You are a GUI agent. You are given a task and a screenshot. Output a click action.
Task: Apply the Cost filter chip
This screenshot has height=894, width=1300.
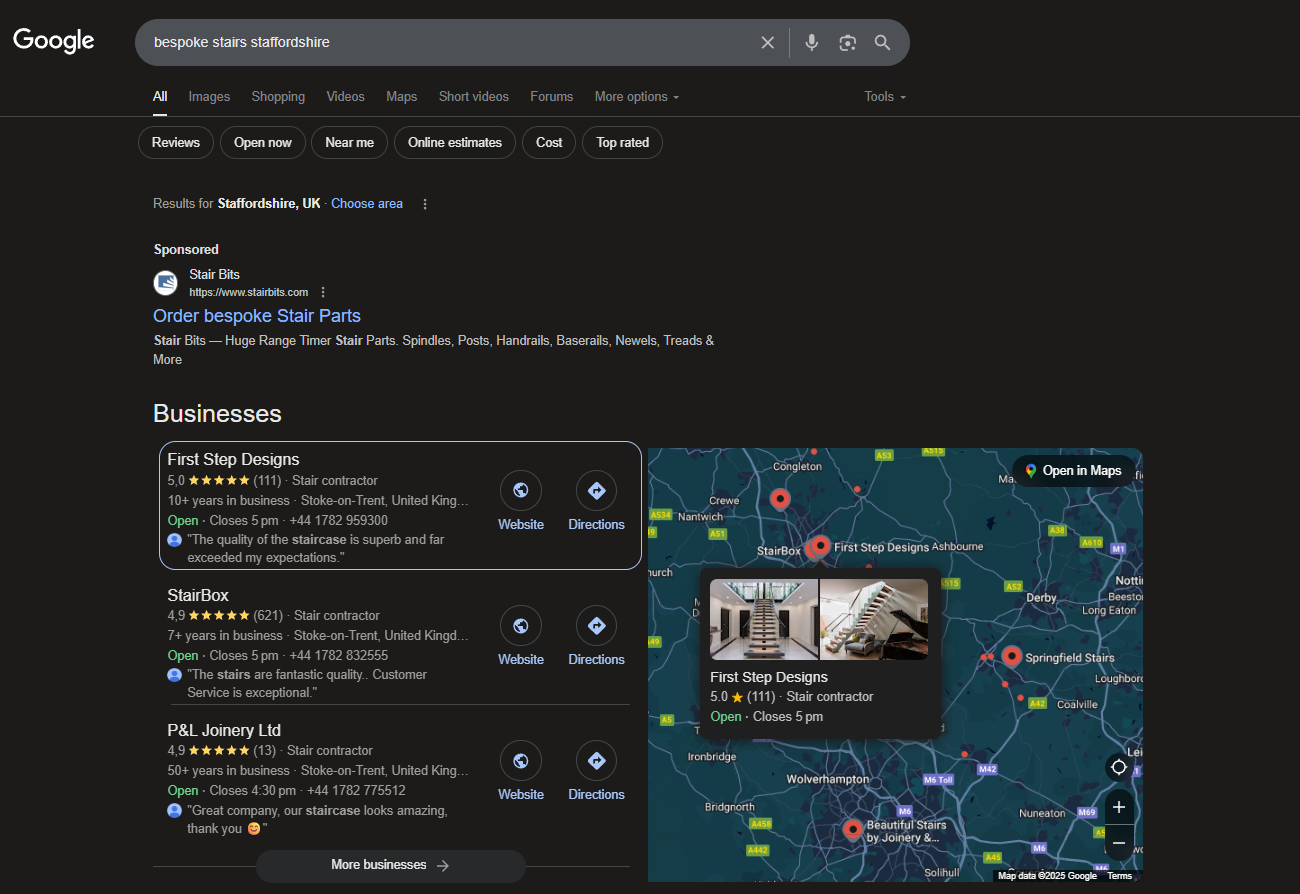pyautogui.click(x=549, y=142)
